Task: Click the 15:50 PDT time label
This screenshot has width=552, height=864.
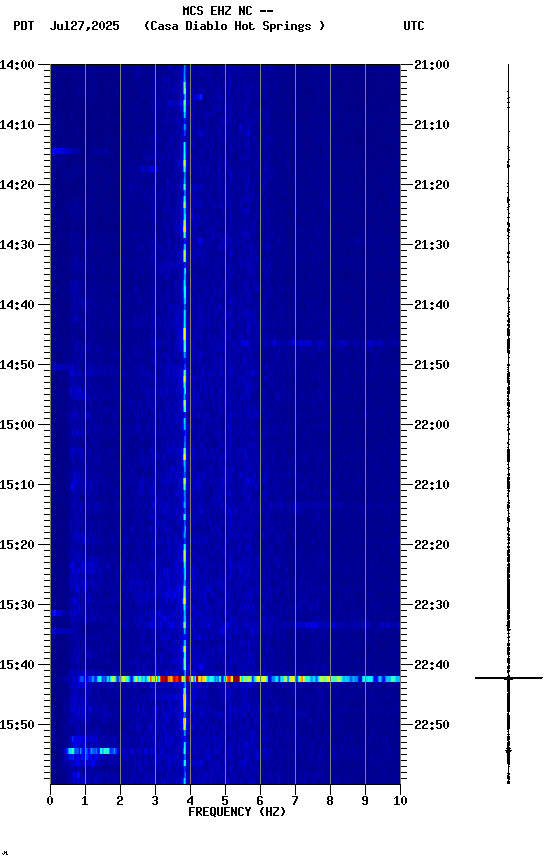Action: coord(17,725)
